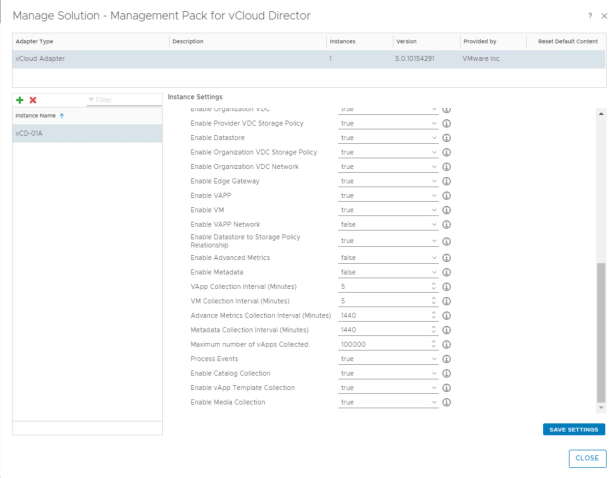Click info icon beside Enable Metadata
616x478 pixels.
pyautogui.click(x=447, y=272)
